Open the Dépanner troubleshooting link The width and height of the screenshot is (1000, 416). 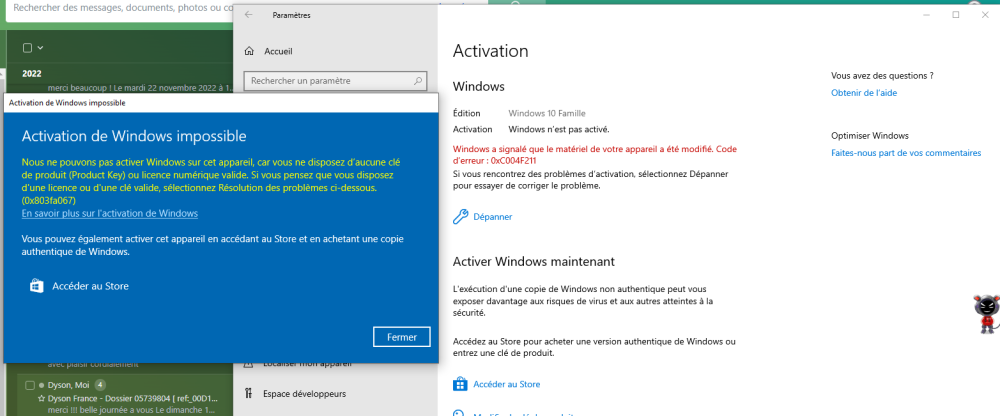(x=492, y=217)
